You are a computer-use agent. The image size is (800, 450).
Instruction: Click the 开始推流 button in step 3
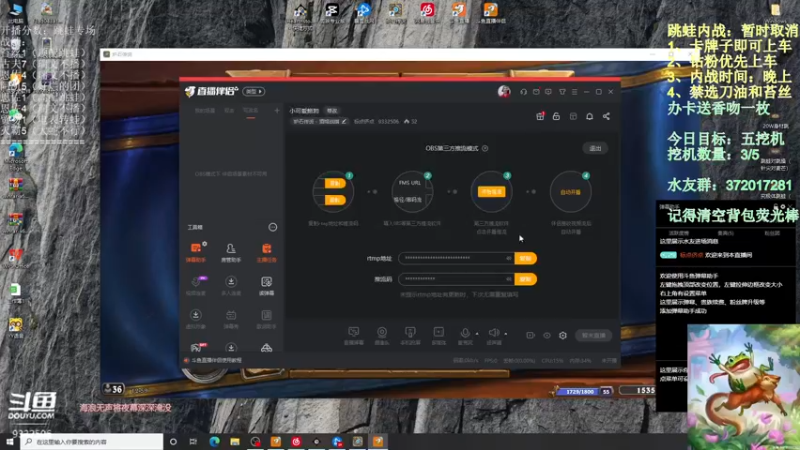click(491, 192)
